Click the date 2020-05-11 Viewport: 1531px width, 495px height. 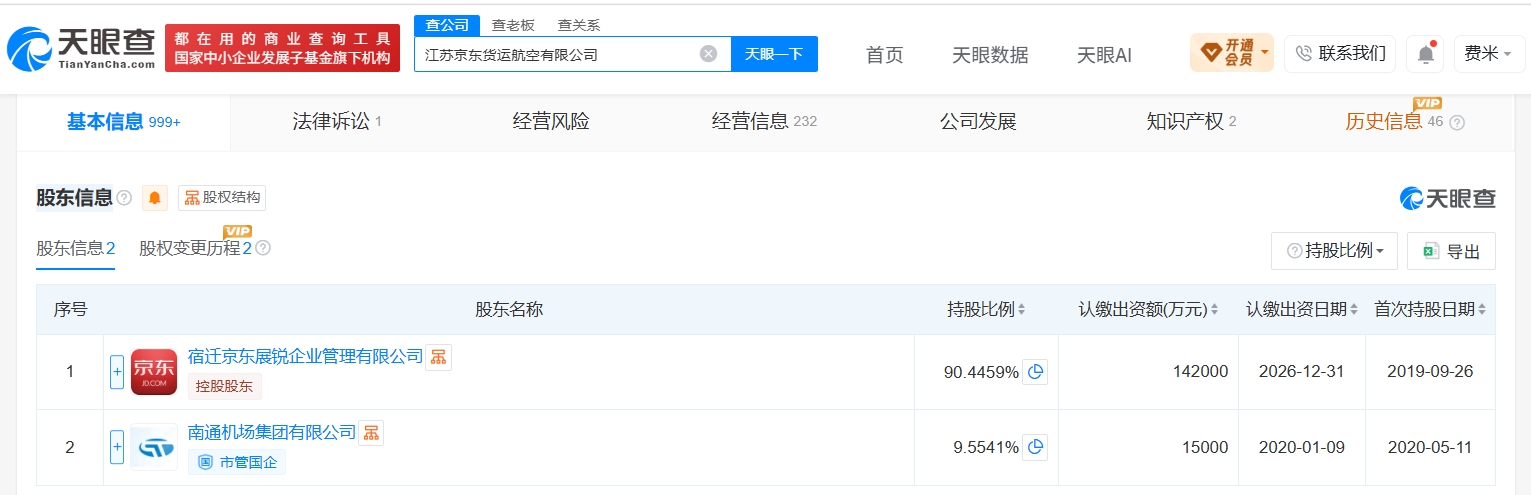pyautogui.click(x=1430, y=447)
